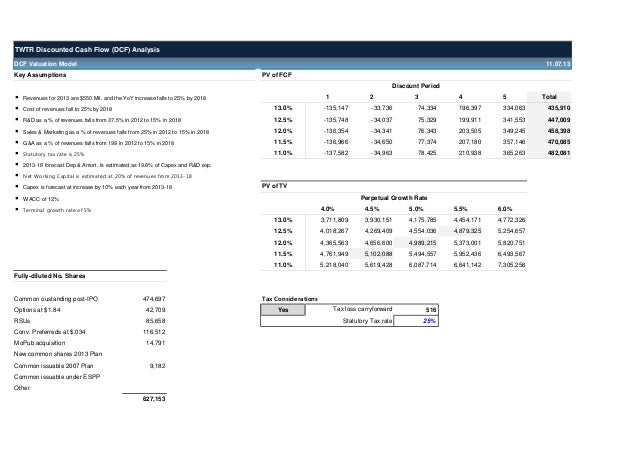This screenshot has height=452, width=638.
Task: Click the DCF Valuation Model subtitle
Action: pos(45,64)
